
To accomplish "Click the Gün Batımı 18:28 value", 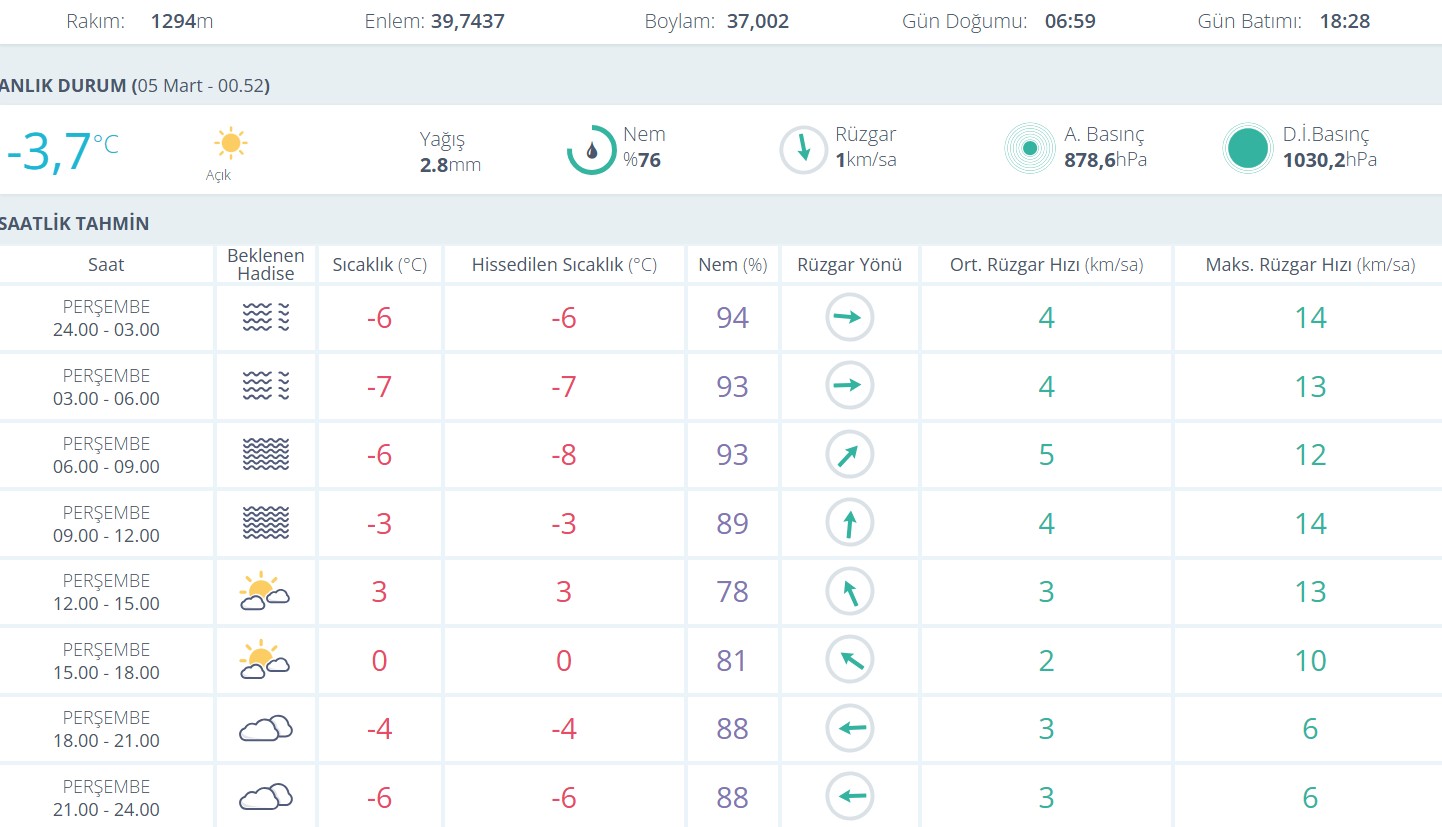I will click(1346, 21).
